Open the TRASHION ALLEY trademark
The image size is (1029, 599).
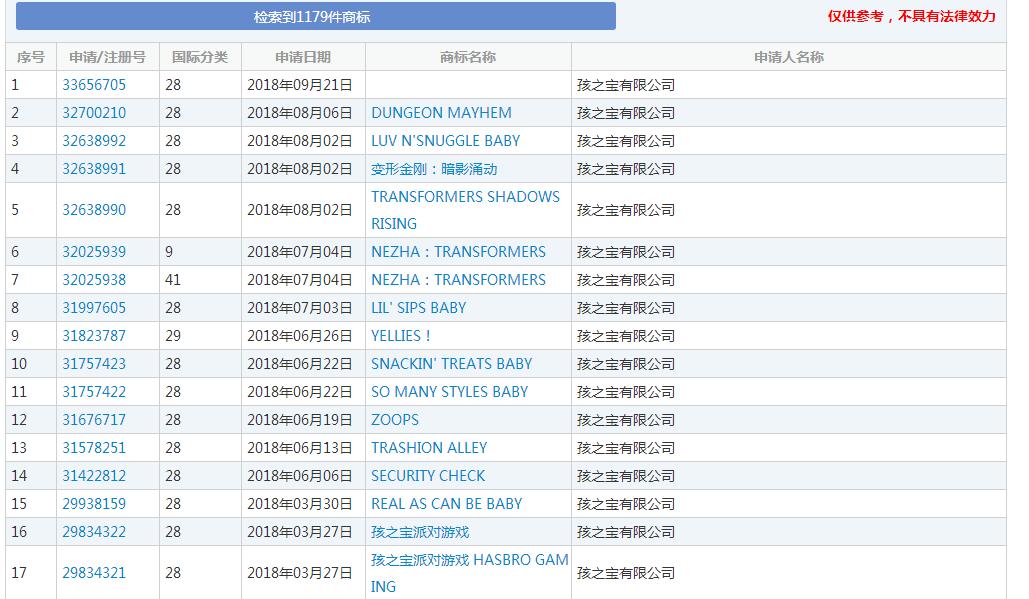(x=429, y=448)
